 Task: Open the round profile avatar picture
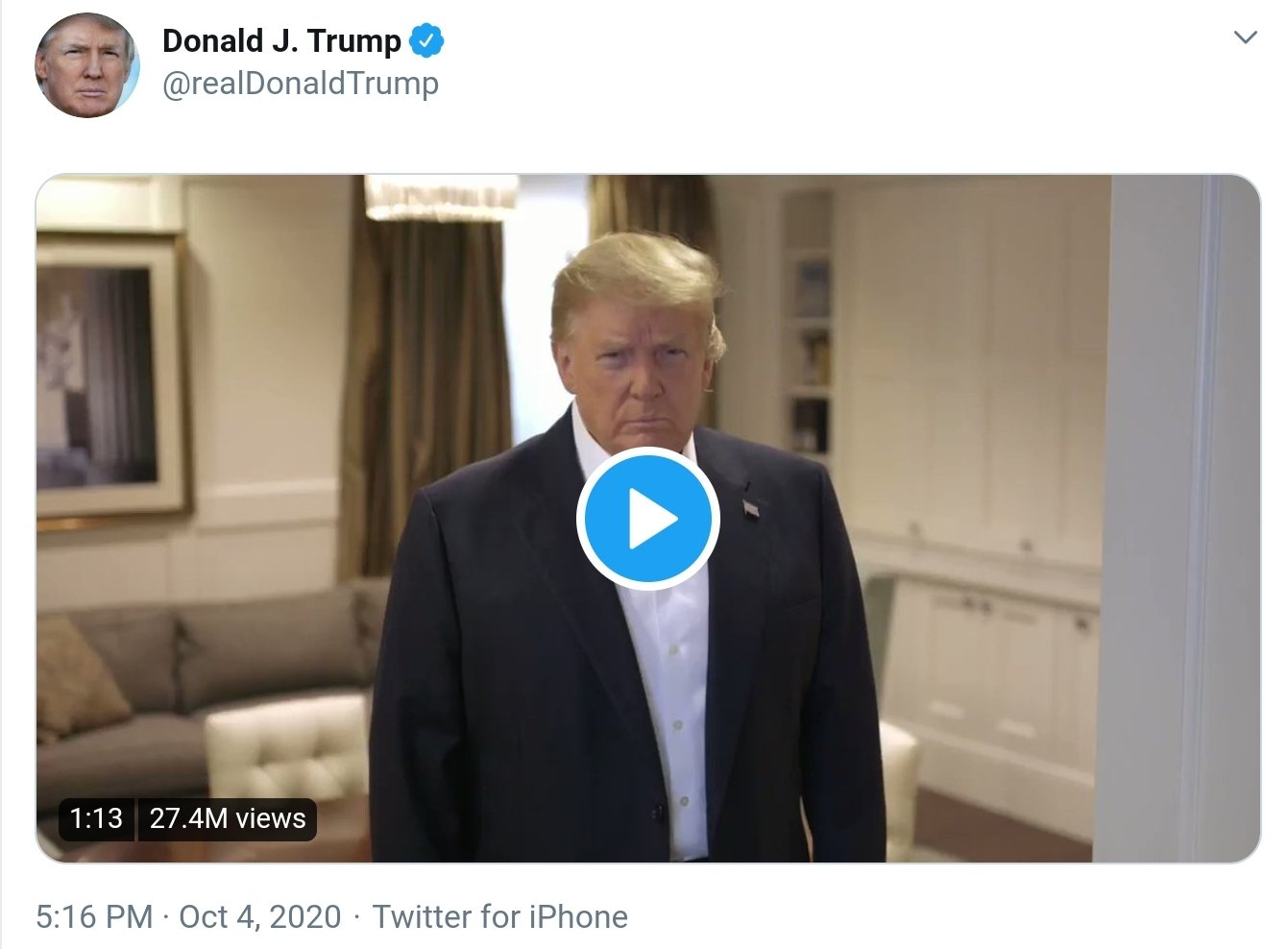tap(87, 65)
